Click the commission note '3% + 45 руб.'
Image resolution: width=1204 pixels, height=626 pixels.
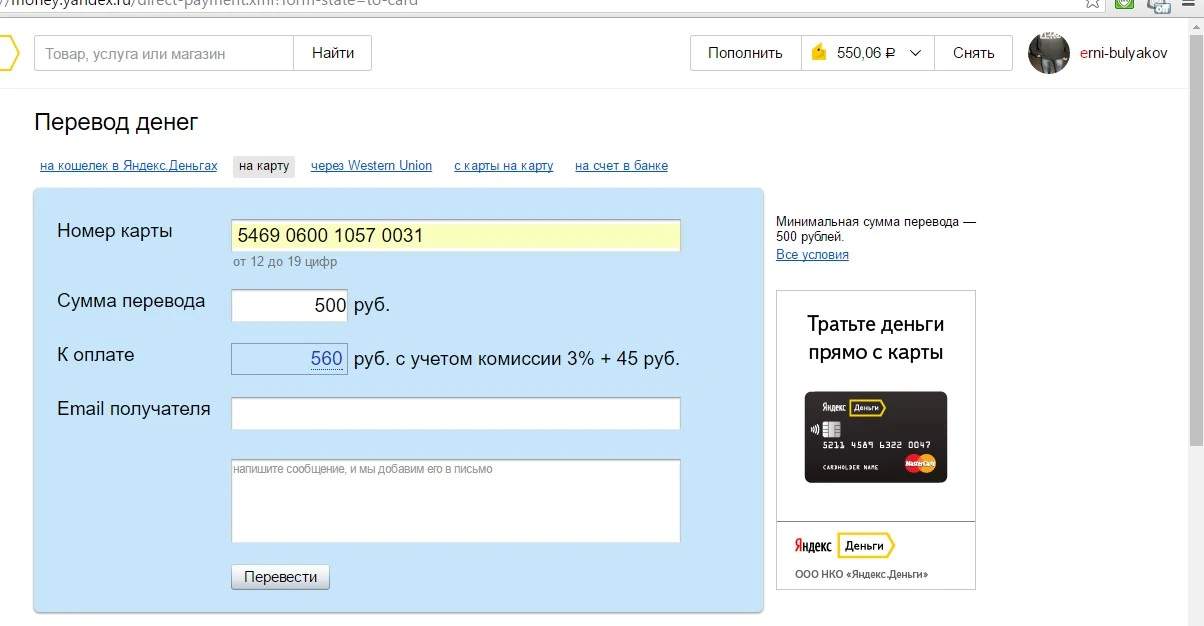pyautogui.click(x=625, y=359)
